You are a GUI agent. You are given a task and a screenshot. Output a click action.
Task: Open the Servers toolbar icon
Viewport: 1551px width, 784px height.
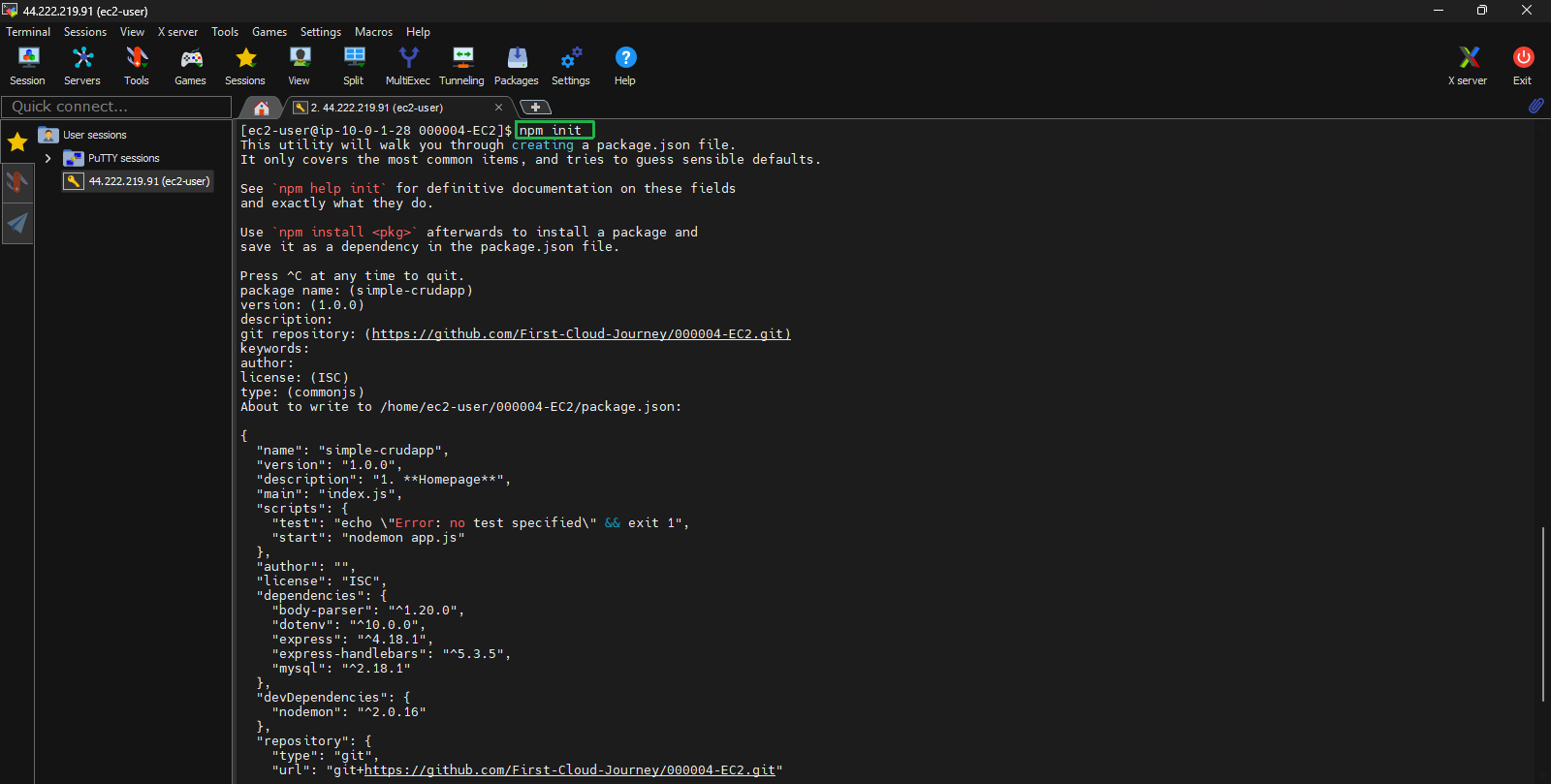(82, 66)
